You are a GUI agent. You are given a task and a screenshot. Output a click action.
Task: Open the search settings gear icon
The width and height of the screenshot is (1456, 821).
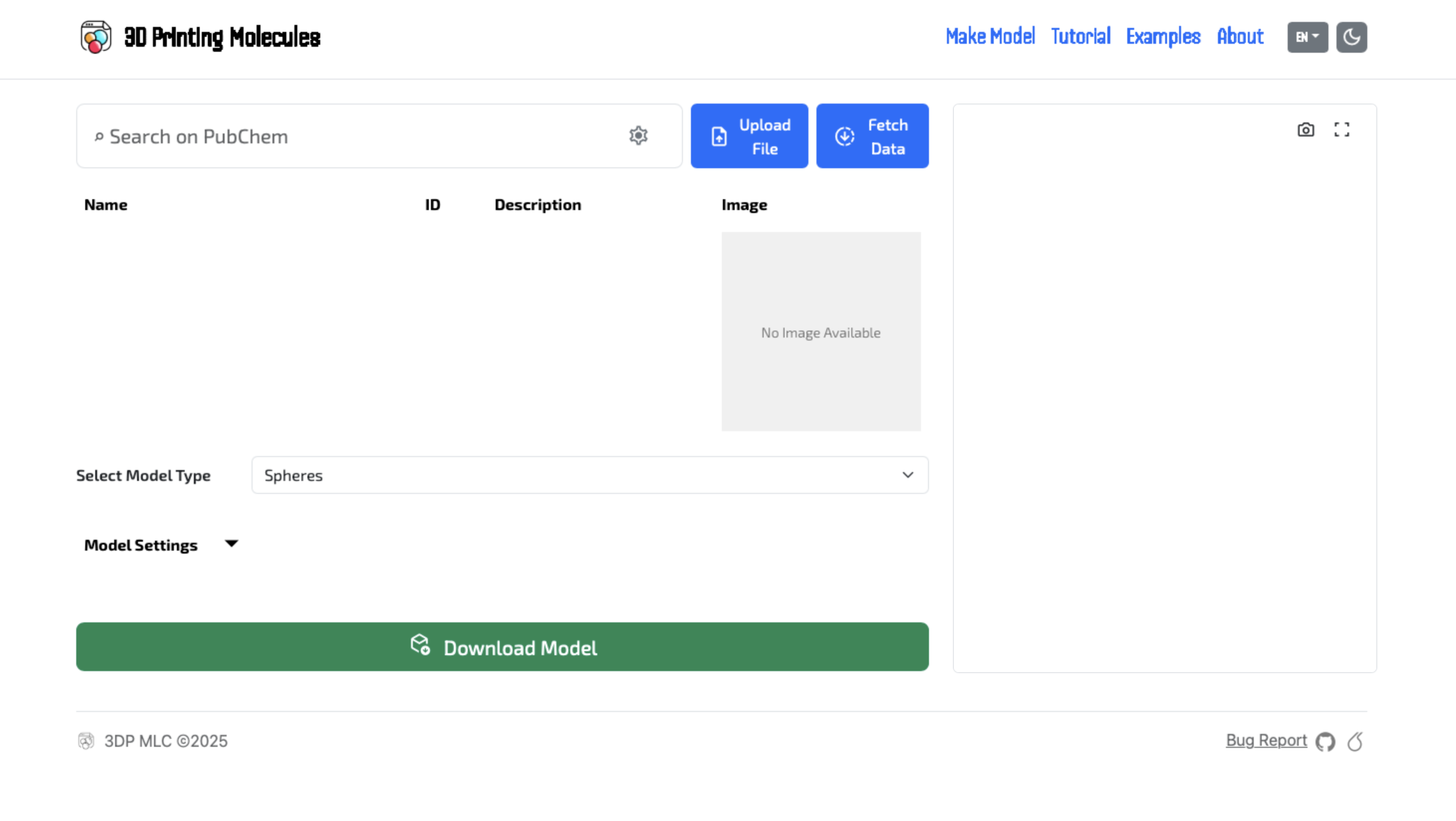click(x=638, y=135)
